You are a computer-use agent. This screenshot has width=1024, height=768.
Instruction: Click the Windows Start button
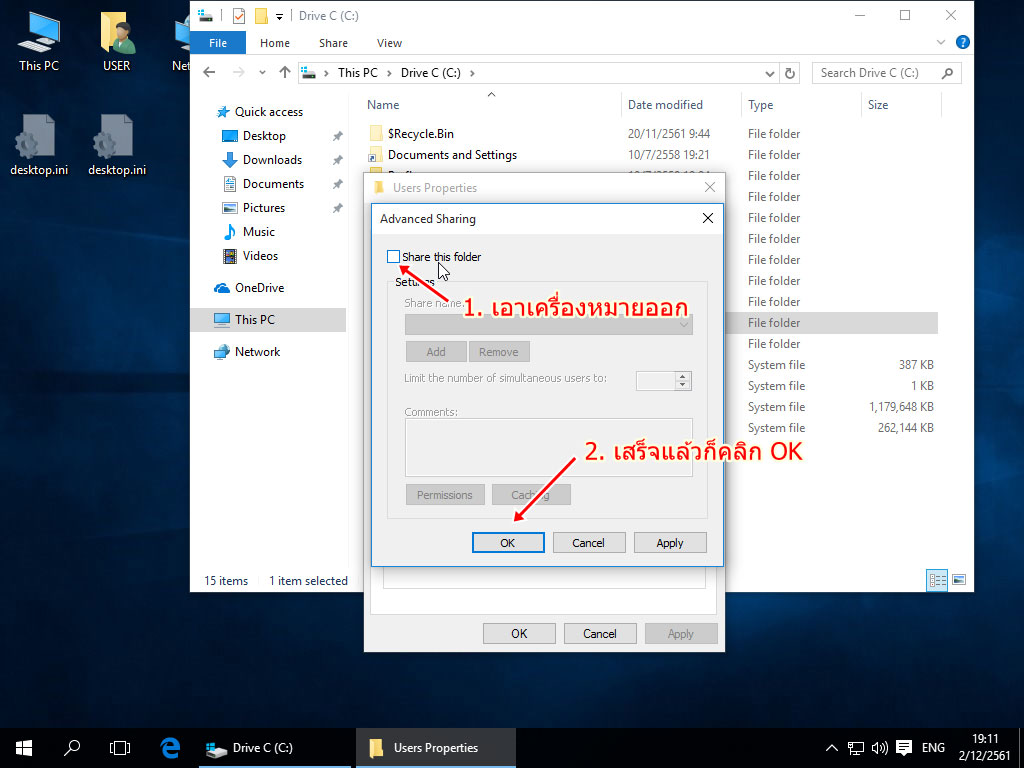24,747
